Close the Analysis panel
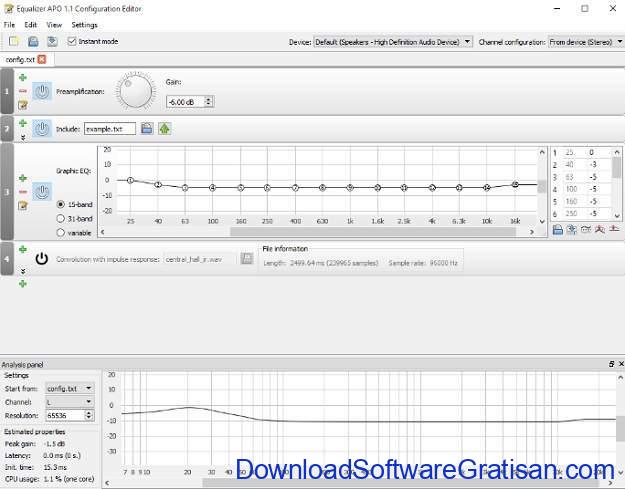The width and height of the screenshot is (625, 489). pyautogui.click(x=621, y=364)
